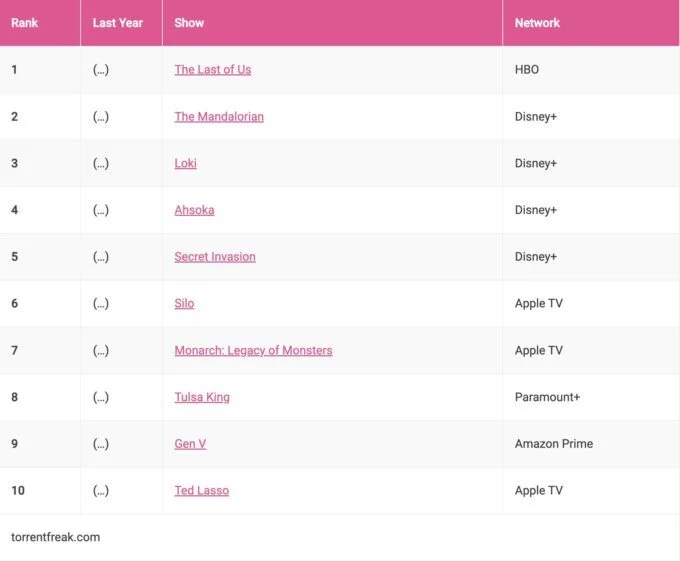
Task: Open the Secret Invasion link
Action: click(x=215, y=257)
